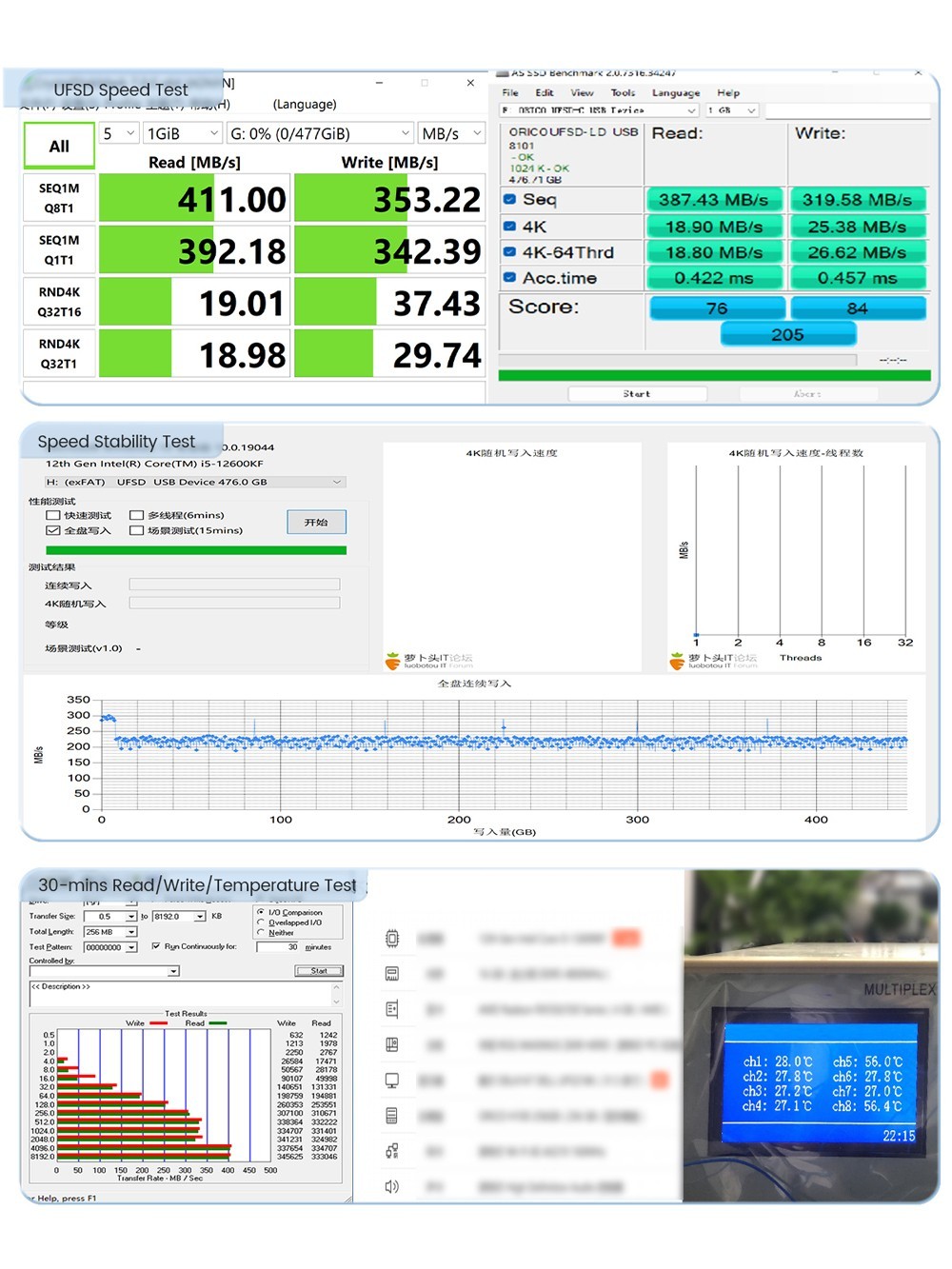
Task: Expand the MB/s unit dropdown
Action: 451,133
